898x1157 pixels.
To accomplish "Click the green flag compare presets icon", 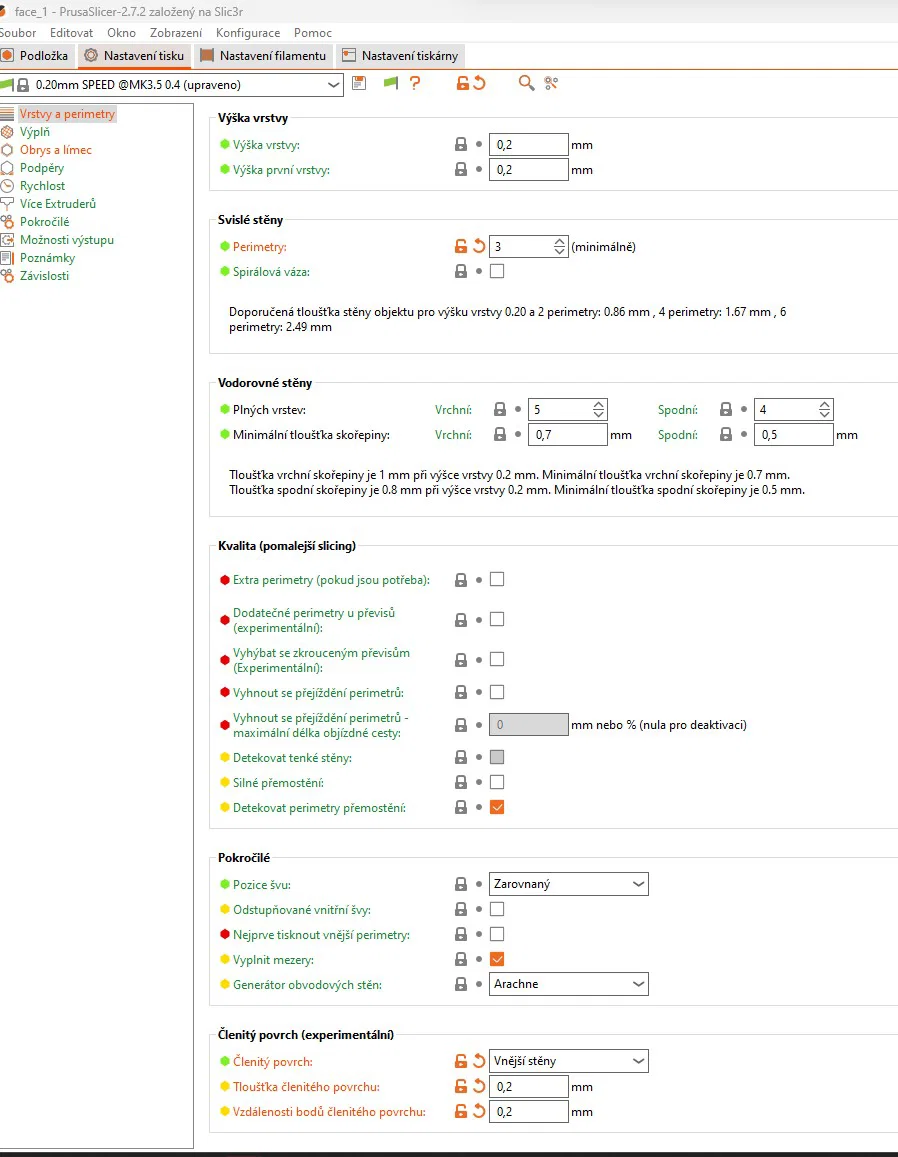I will point(391,83).
